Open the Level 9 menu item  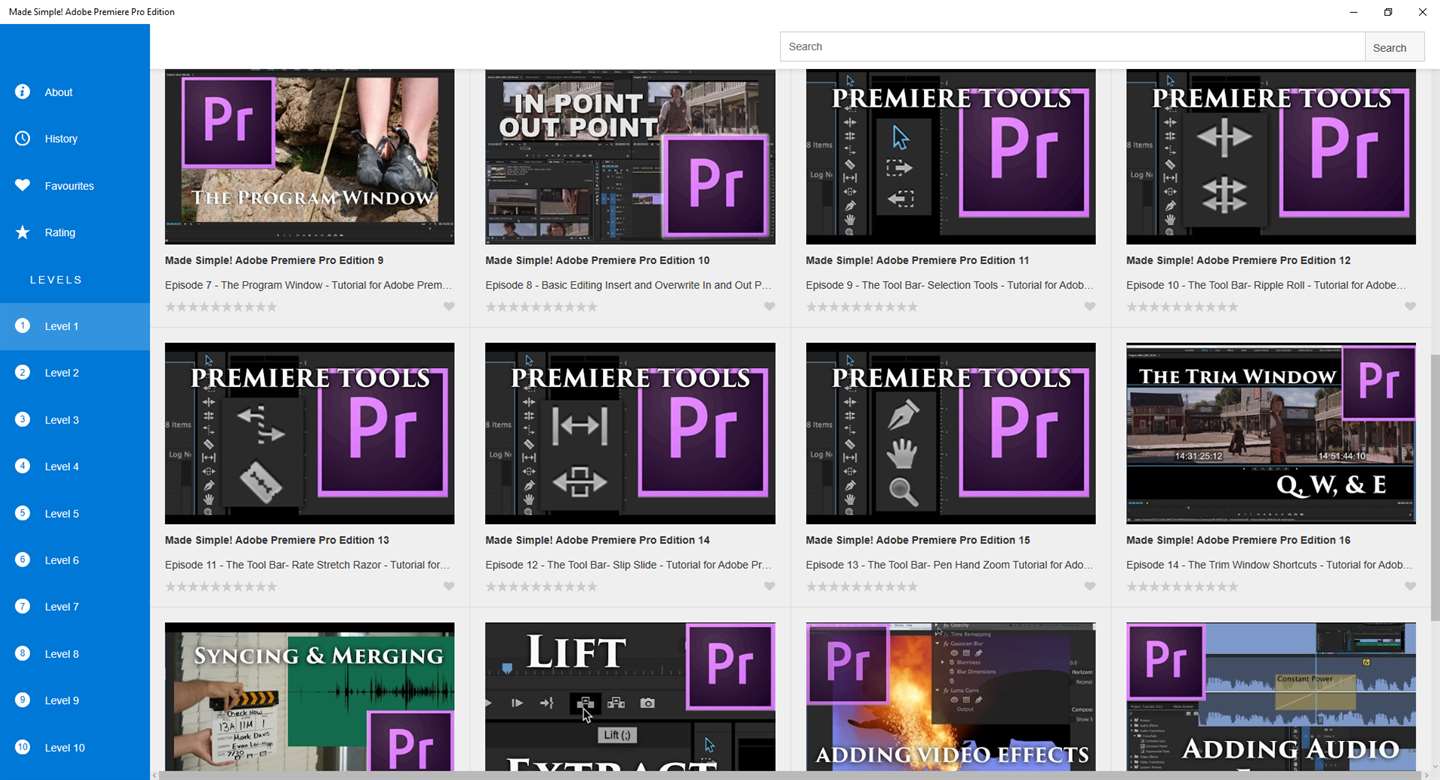click(75, 700)
